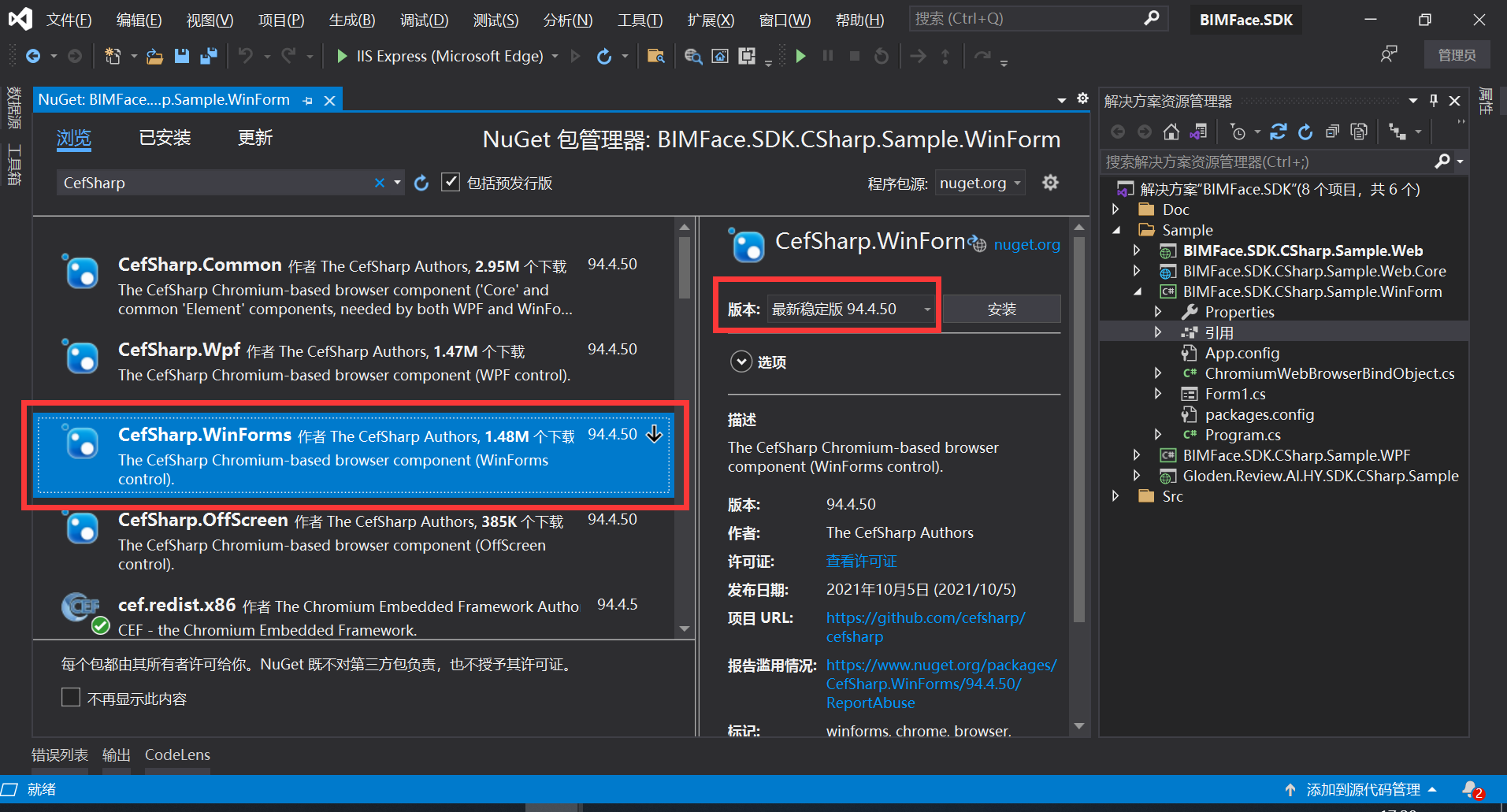The image size is (1507, 812).
Task: Click the green continue play icon
Action: click(x=801, y=56)
